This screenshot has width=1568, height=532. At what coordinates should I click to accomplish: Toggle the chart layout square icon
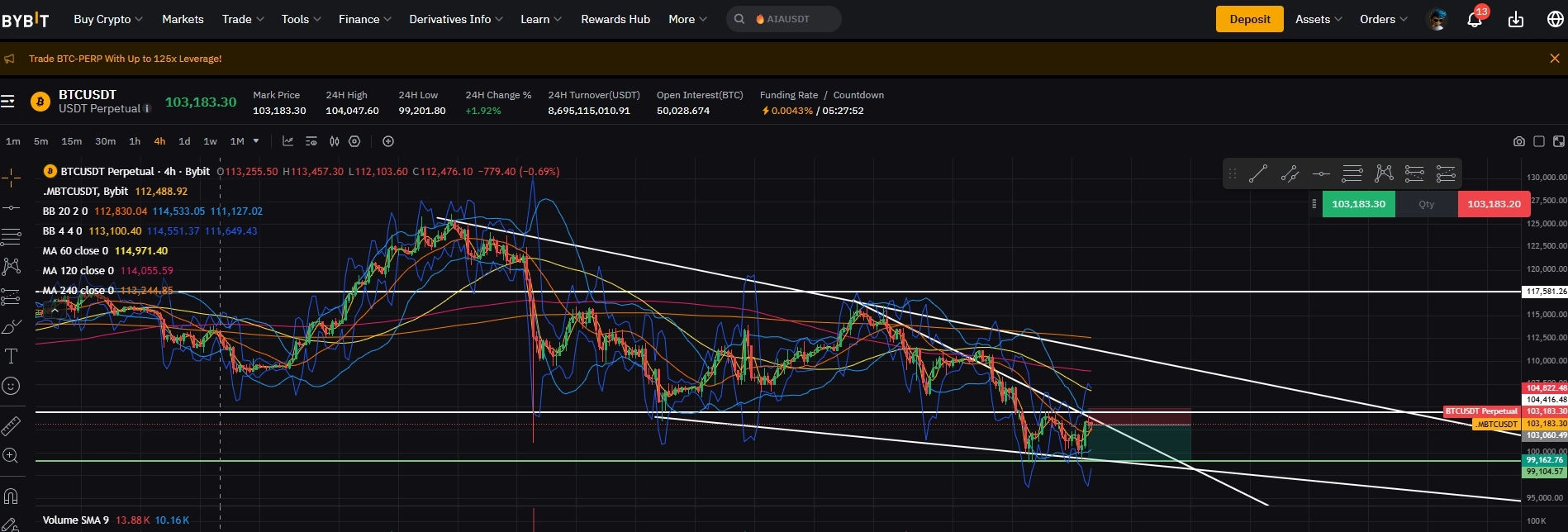[1539, 141]
